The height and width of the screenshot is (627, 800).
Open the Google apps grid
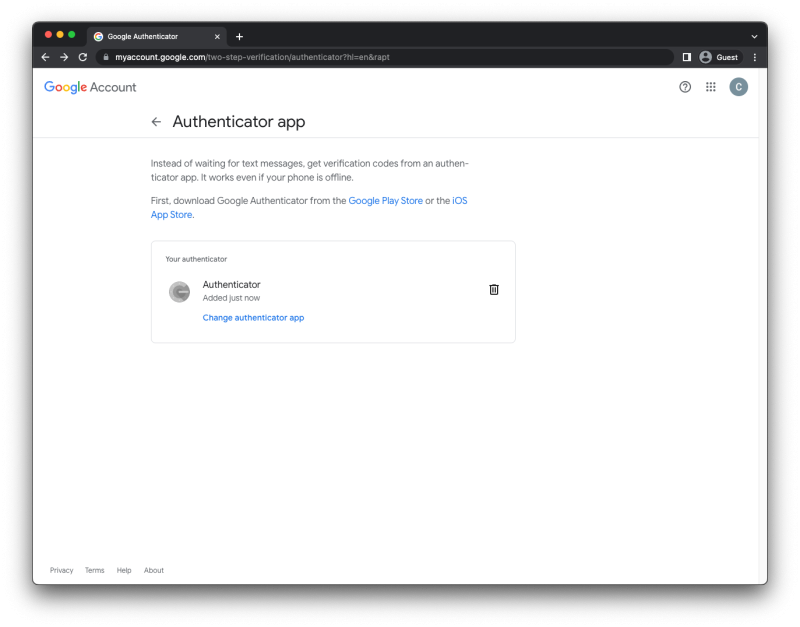click(x=710, y=87)
